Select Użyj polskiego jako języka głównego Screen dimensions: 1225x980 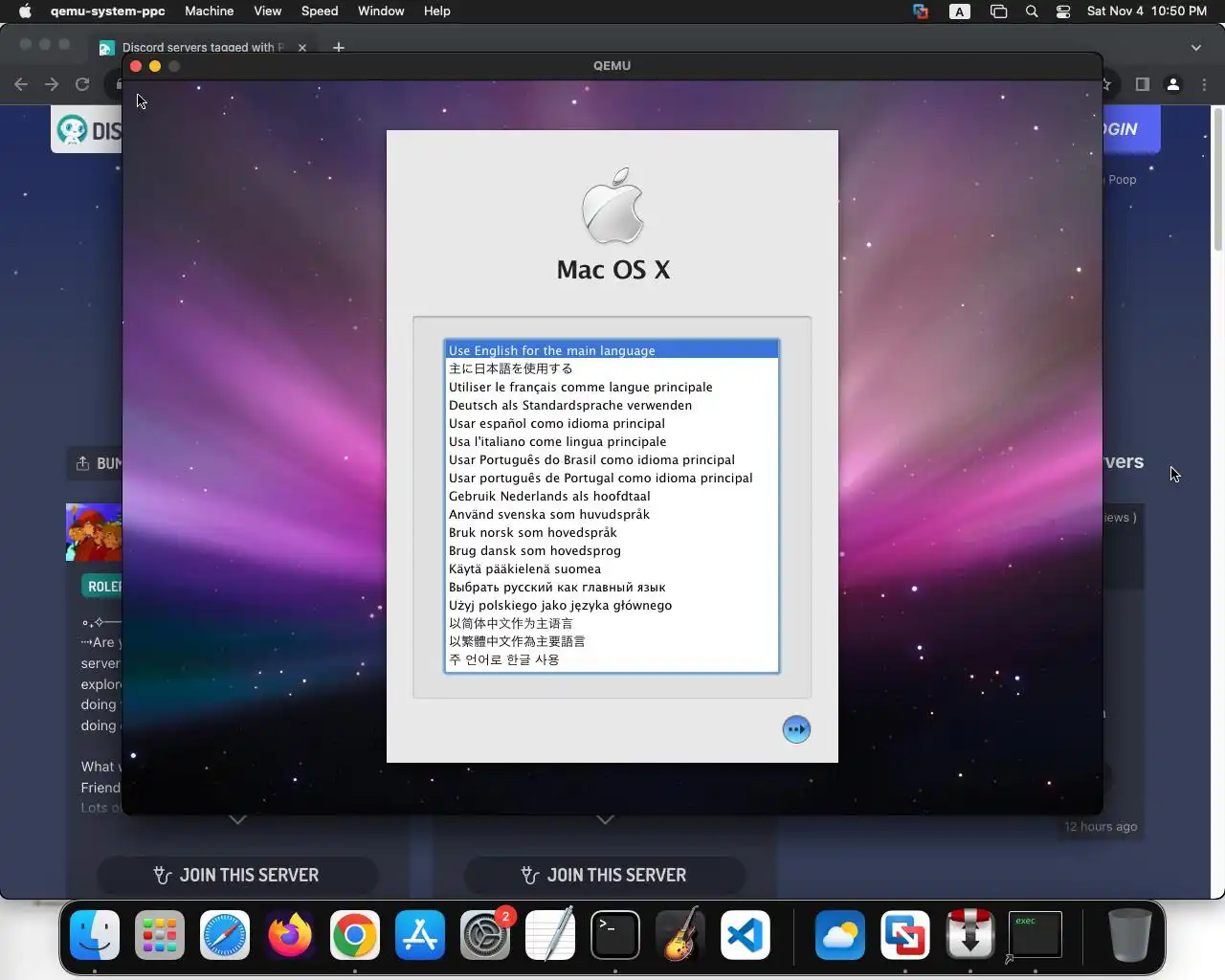click(612, 605)
